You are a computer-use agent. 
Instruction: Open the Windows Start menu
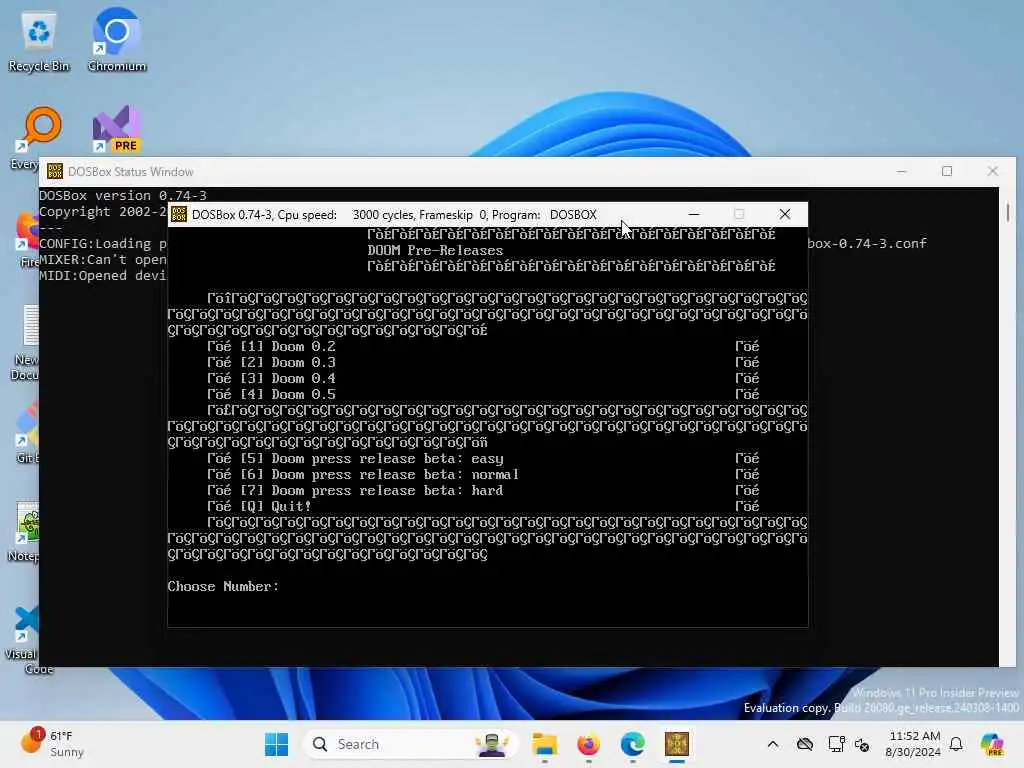pos(276,744)
